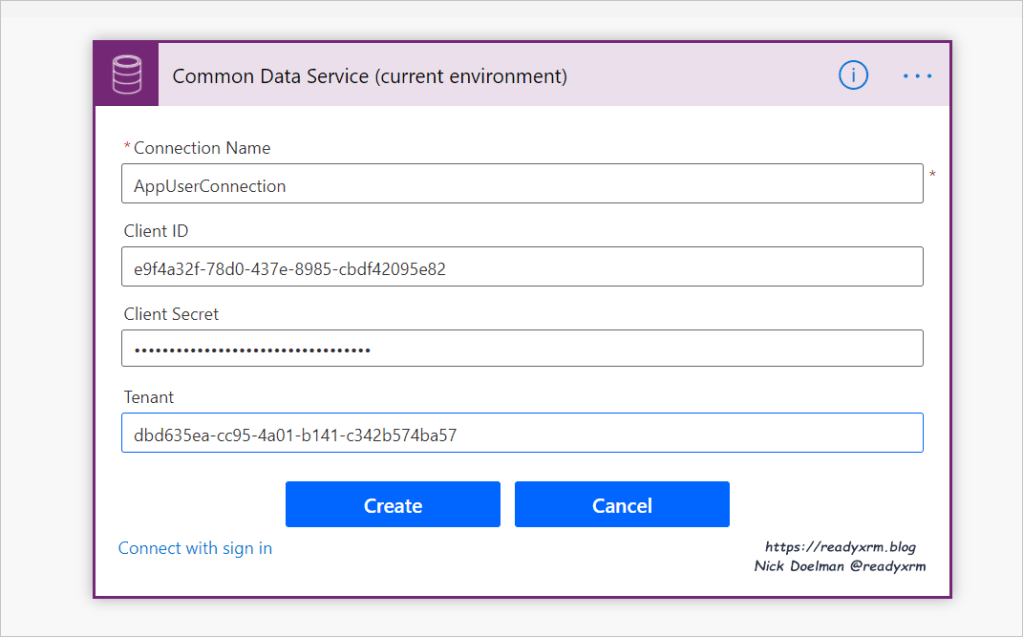
Task: Click the Common Data Service header title
Action: pyautogui.click(x=370, y=76)
